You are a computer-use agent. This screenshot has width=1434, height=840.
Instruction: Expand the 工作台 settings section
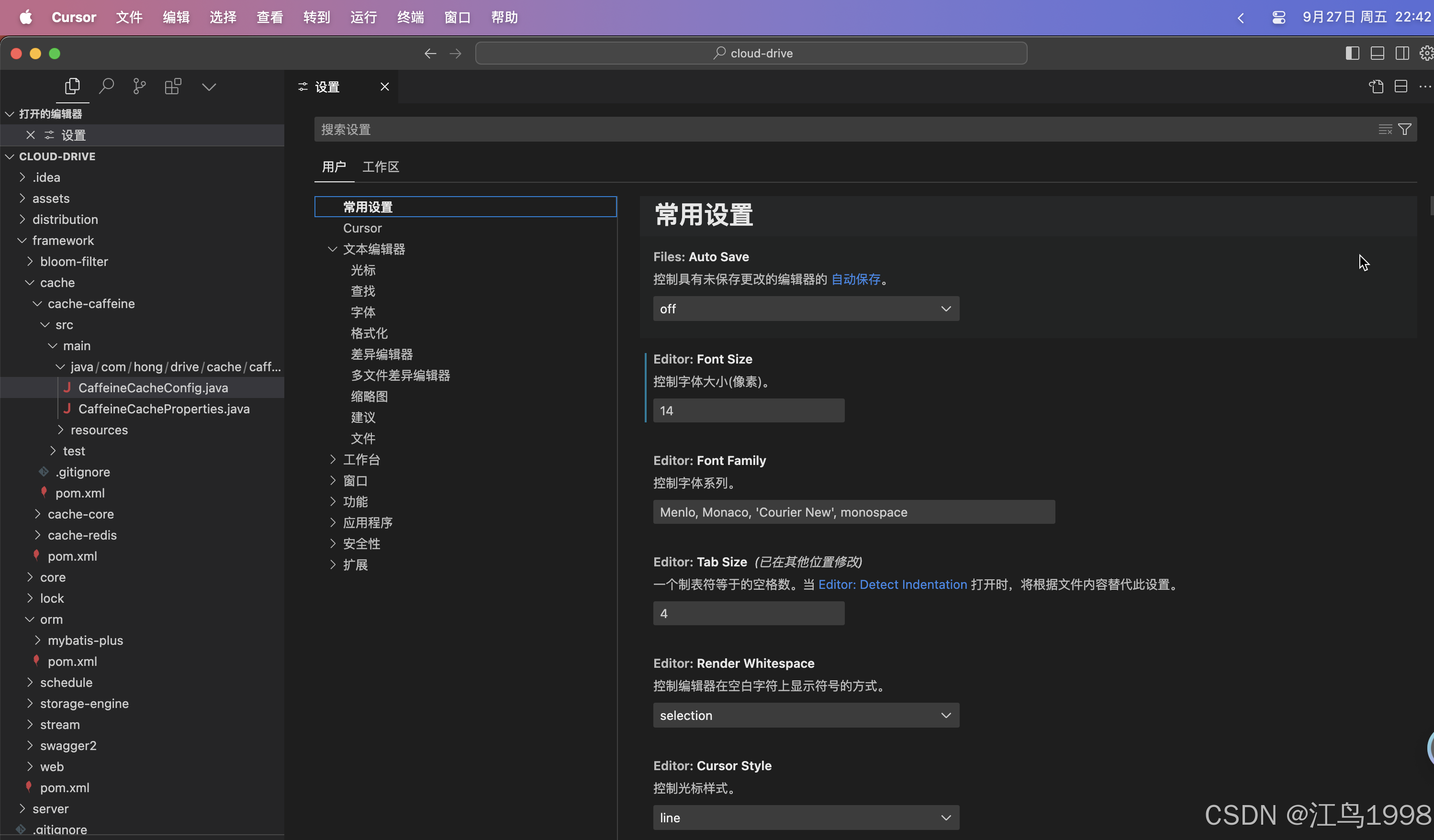click(333, 460)
